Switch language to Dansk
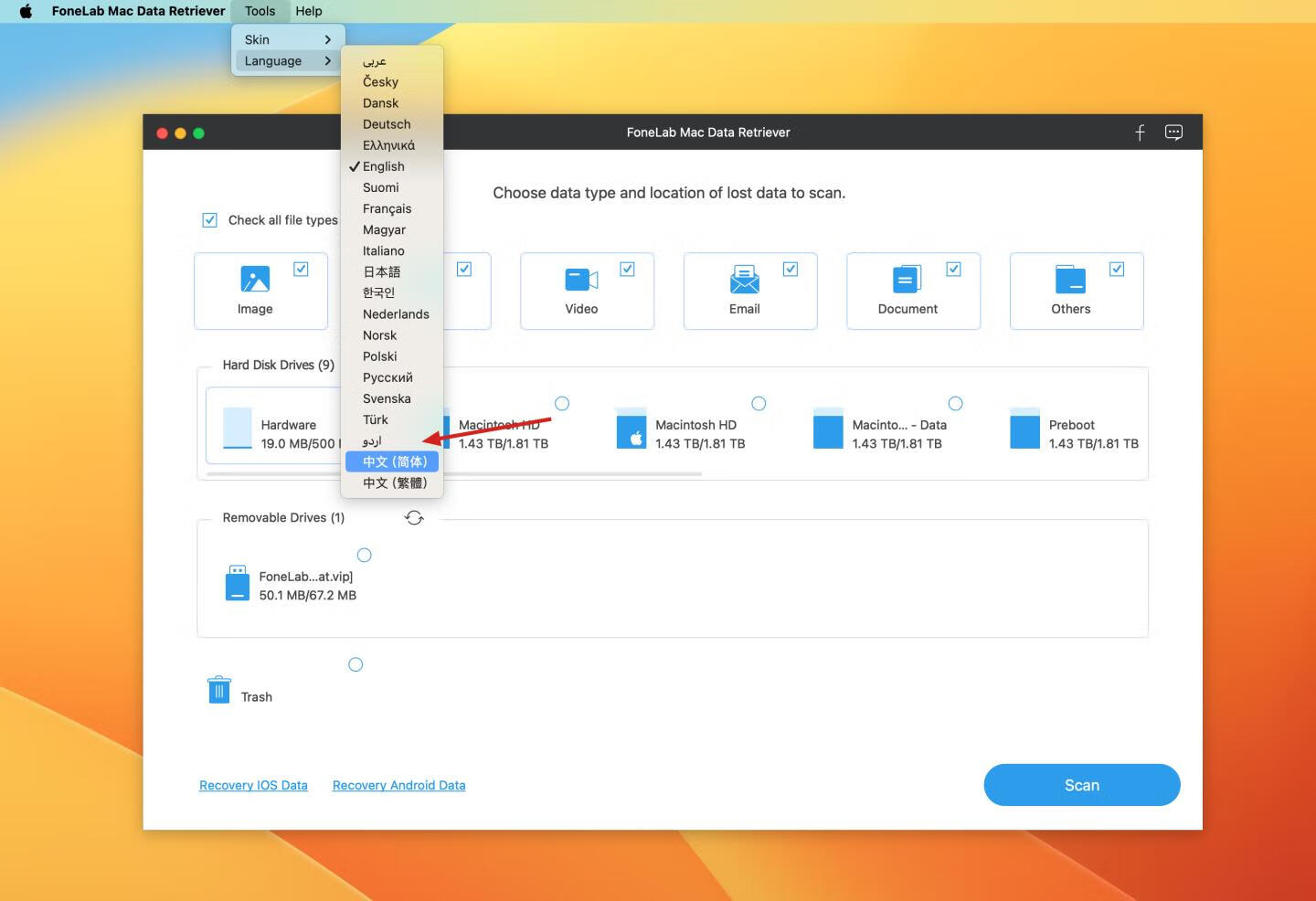Screen dimensions: 1316x901 [392, 102]
